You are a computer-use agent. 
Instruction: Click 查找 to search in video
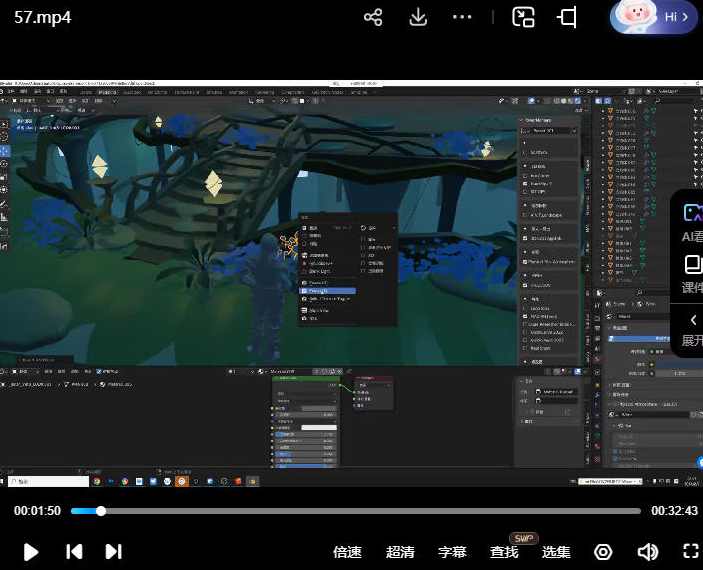[x=504, y=552]
